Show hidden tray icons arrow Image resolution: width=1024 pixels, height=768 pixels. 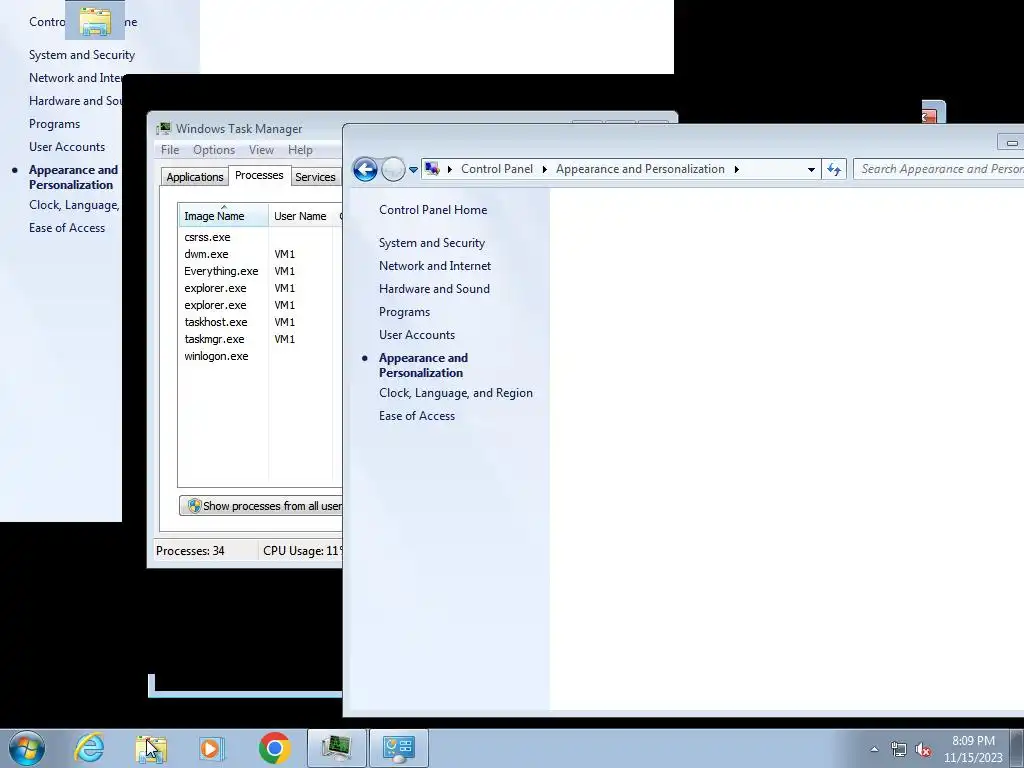tap(874, 749)
